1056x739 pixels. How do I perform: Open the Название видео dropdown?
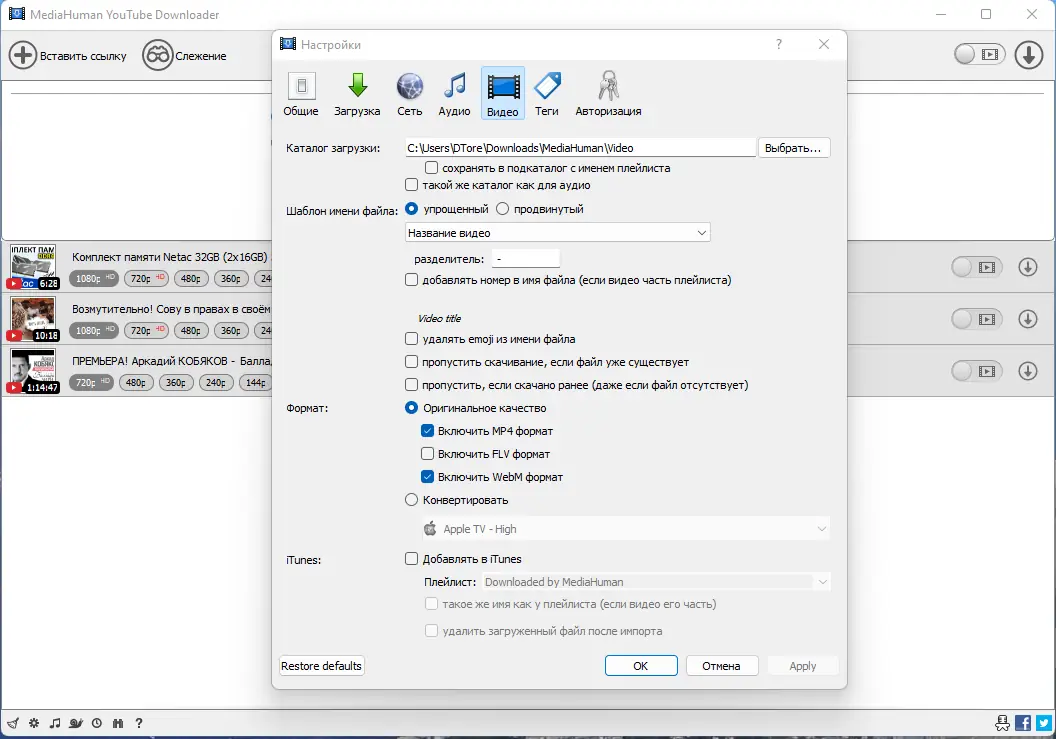558,232
